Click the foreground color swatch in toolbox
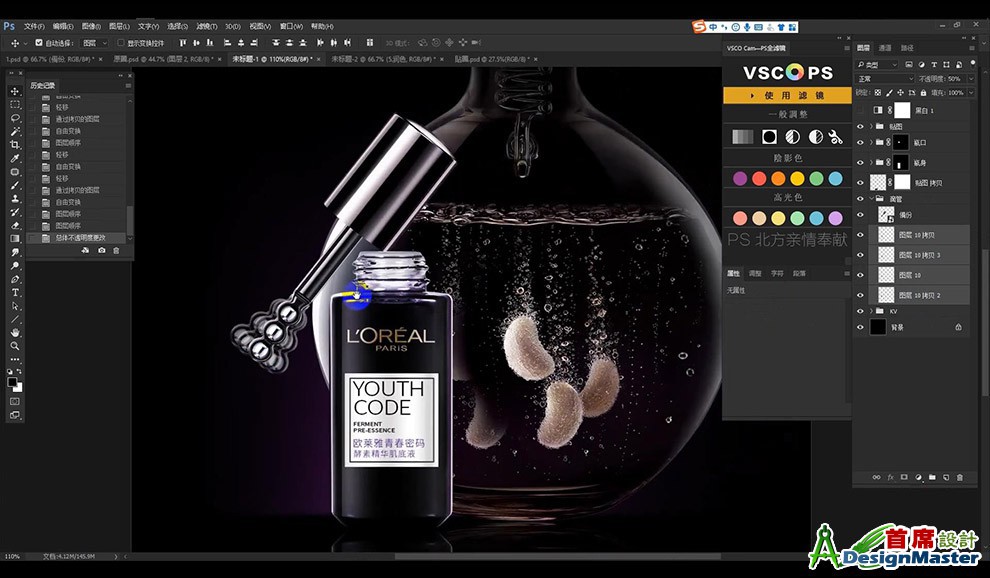 tap(12, 383)
